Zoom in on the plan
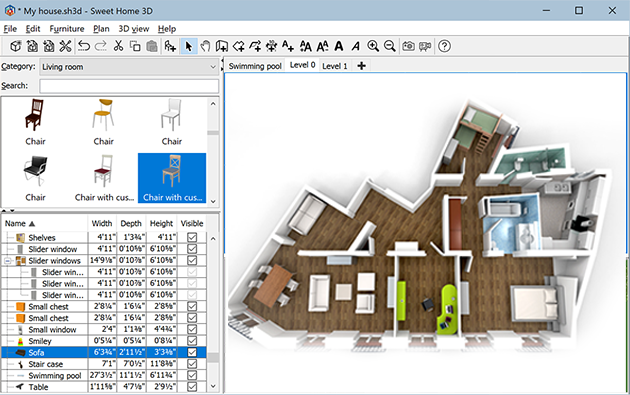The image size is (630, 395). pyautogui.click(x=373, y=46)
